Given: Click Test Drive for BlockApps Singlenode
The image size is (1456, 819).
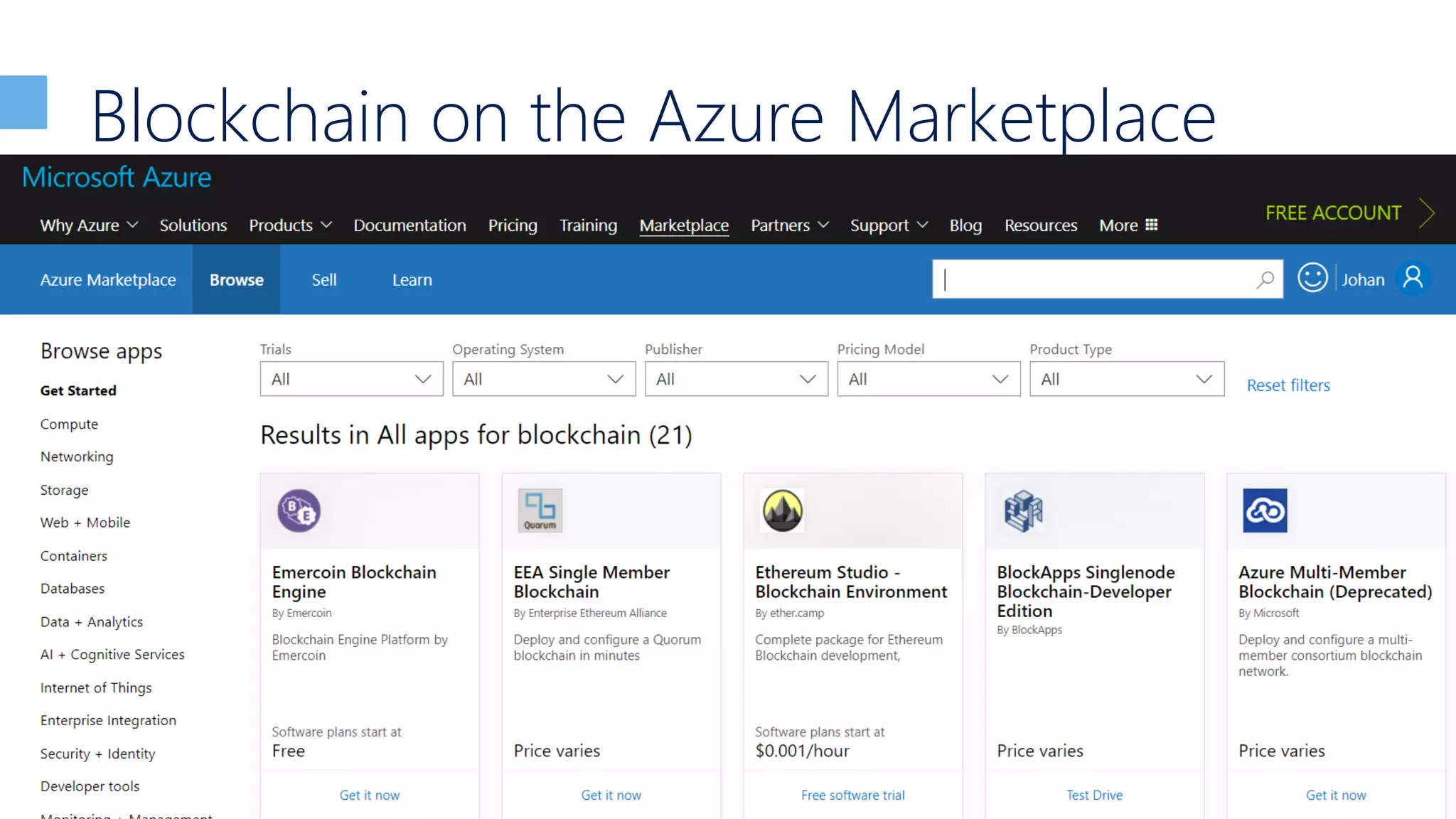Looking at the screenshot, I should (1094, 795).
